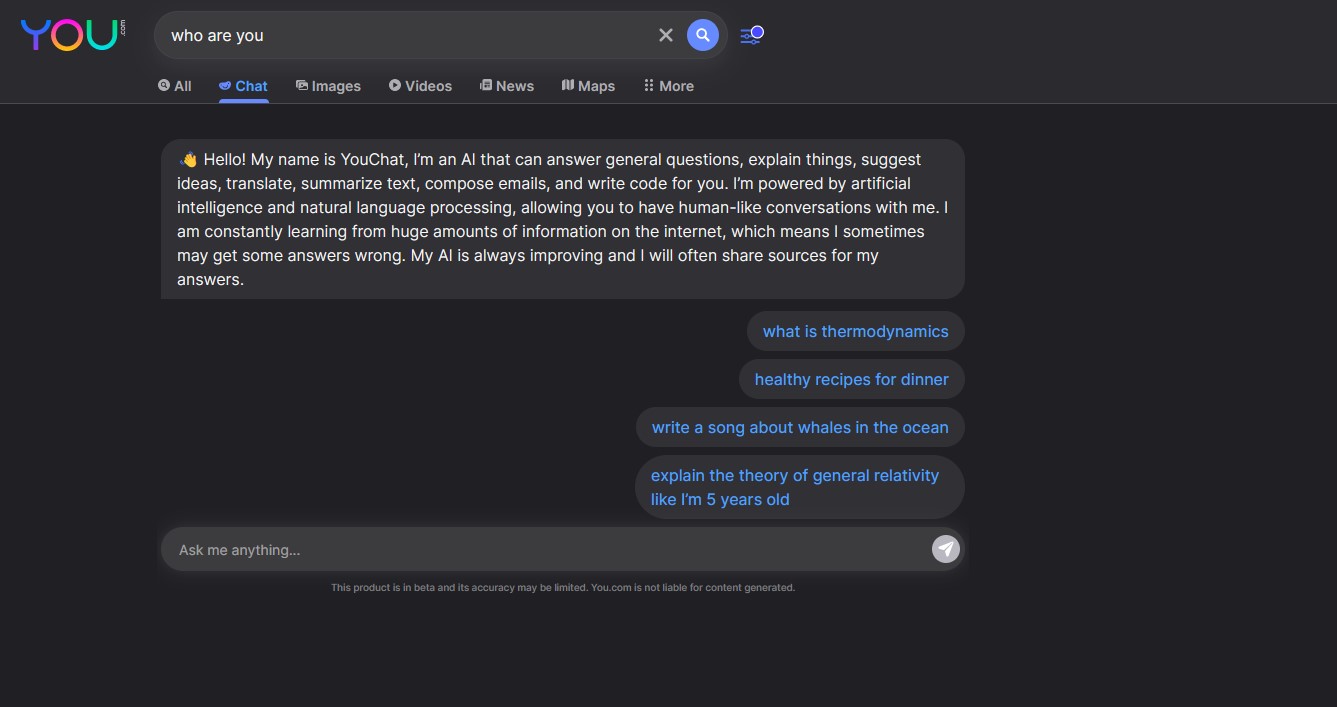Send the message with paper plane icon
Image resolution: width=1337 pixels, height=707 pixels.
click(x=946, y=549)
